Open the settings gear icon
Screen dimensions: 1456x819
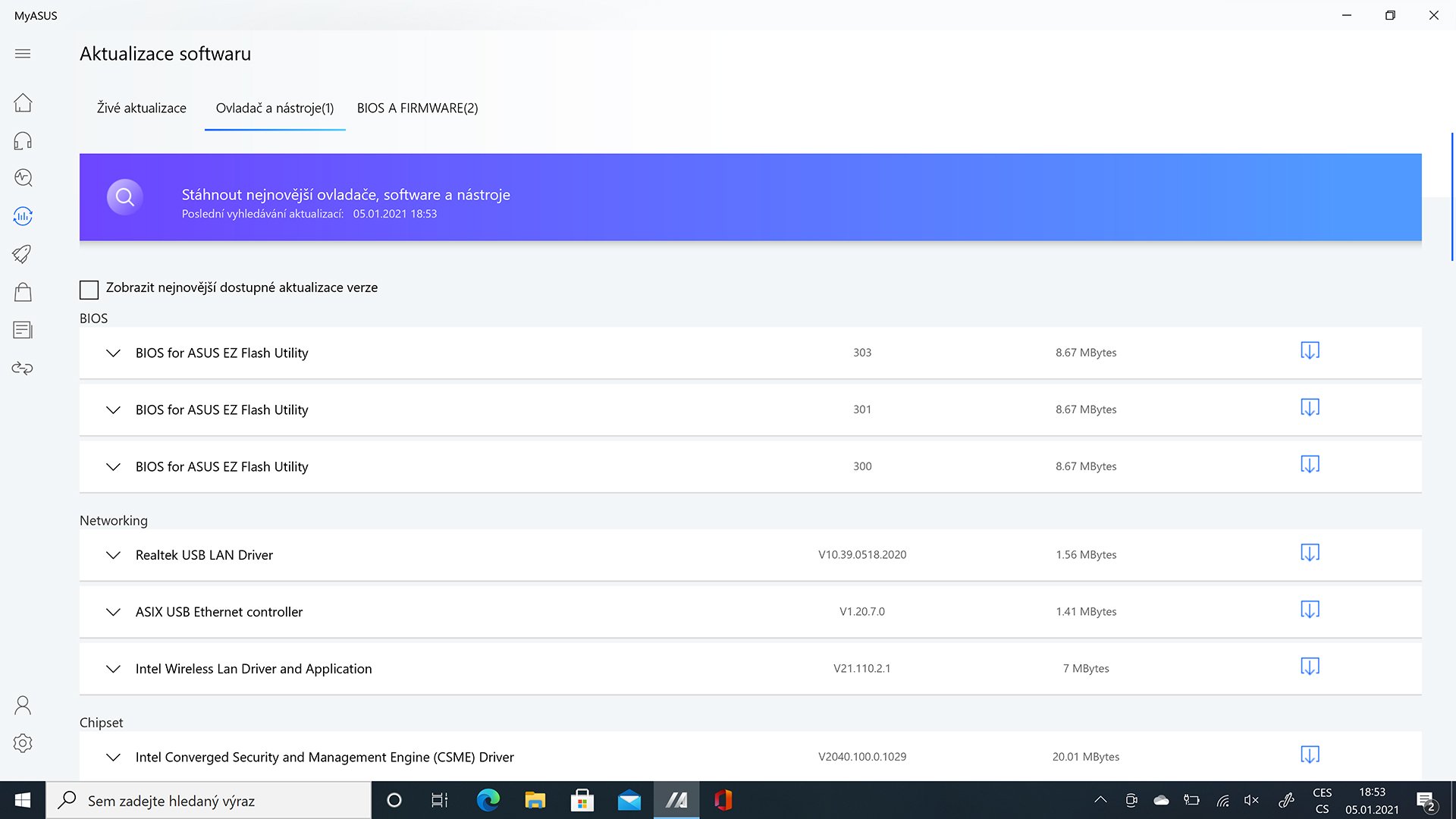[x=23, y=743]
